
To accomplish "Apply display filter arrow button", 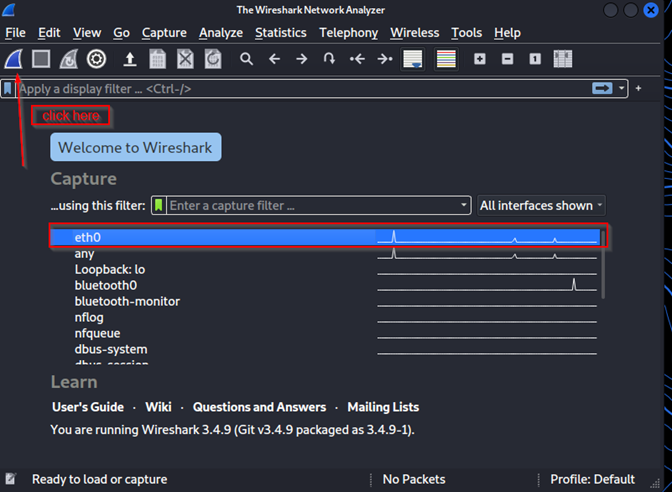I will (x=602, y=88).
